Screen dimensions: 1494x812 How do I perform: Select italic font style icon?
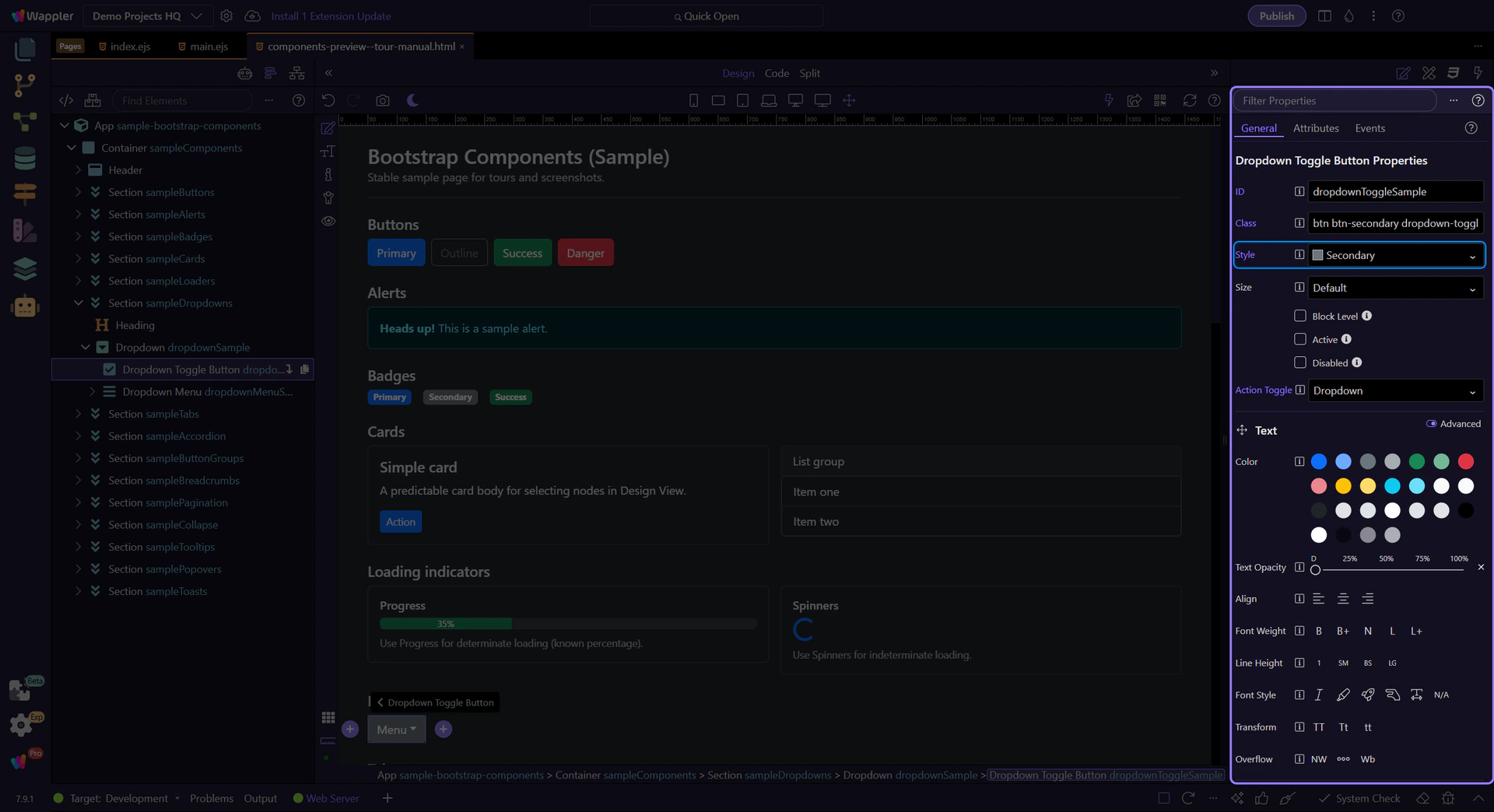(x=1319, y=695)
